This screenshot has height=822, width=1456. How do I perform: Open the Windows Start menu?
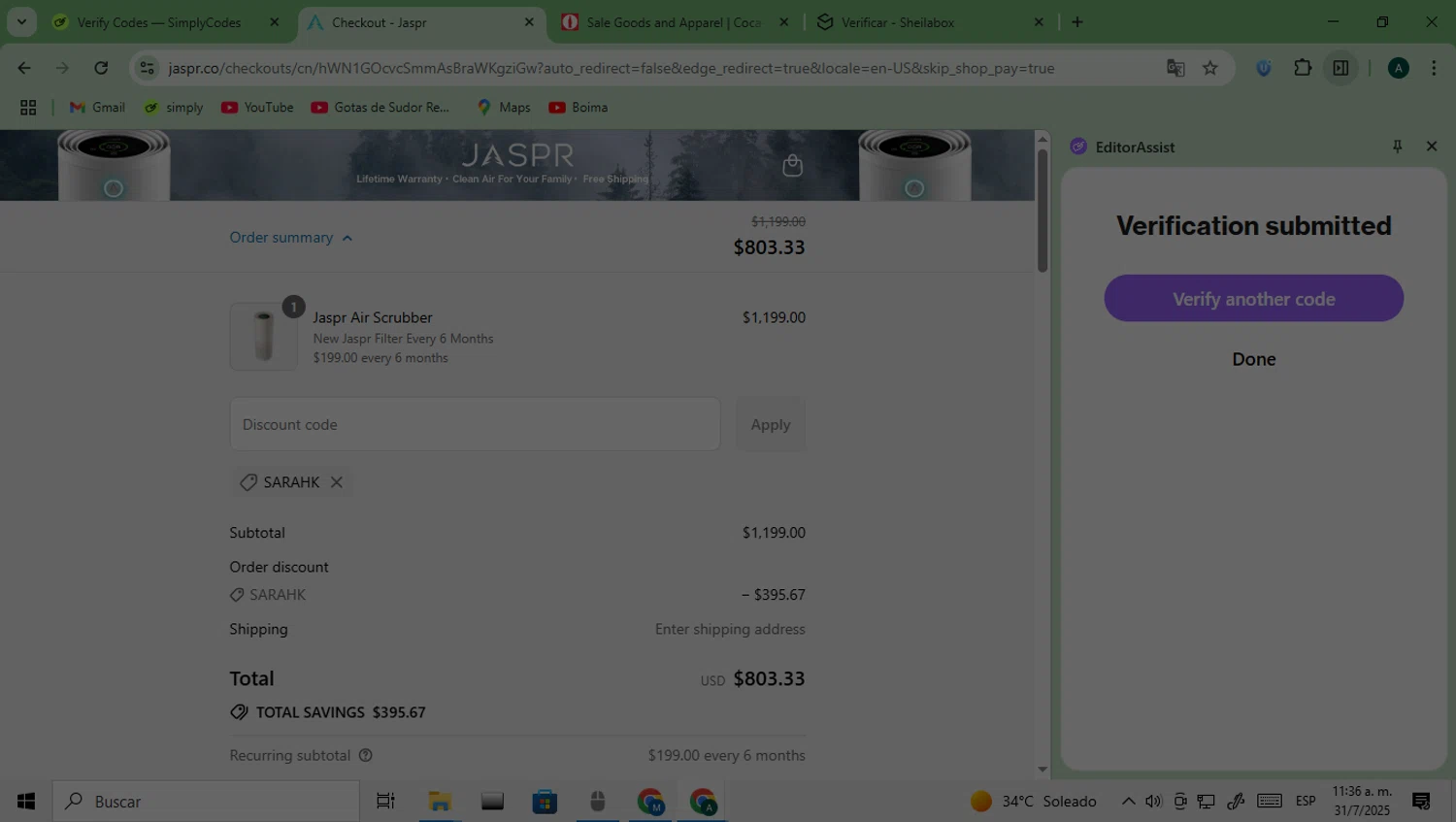click(26, 802)
